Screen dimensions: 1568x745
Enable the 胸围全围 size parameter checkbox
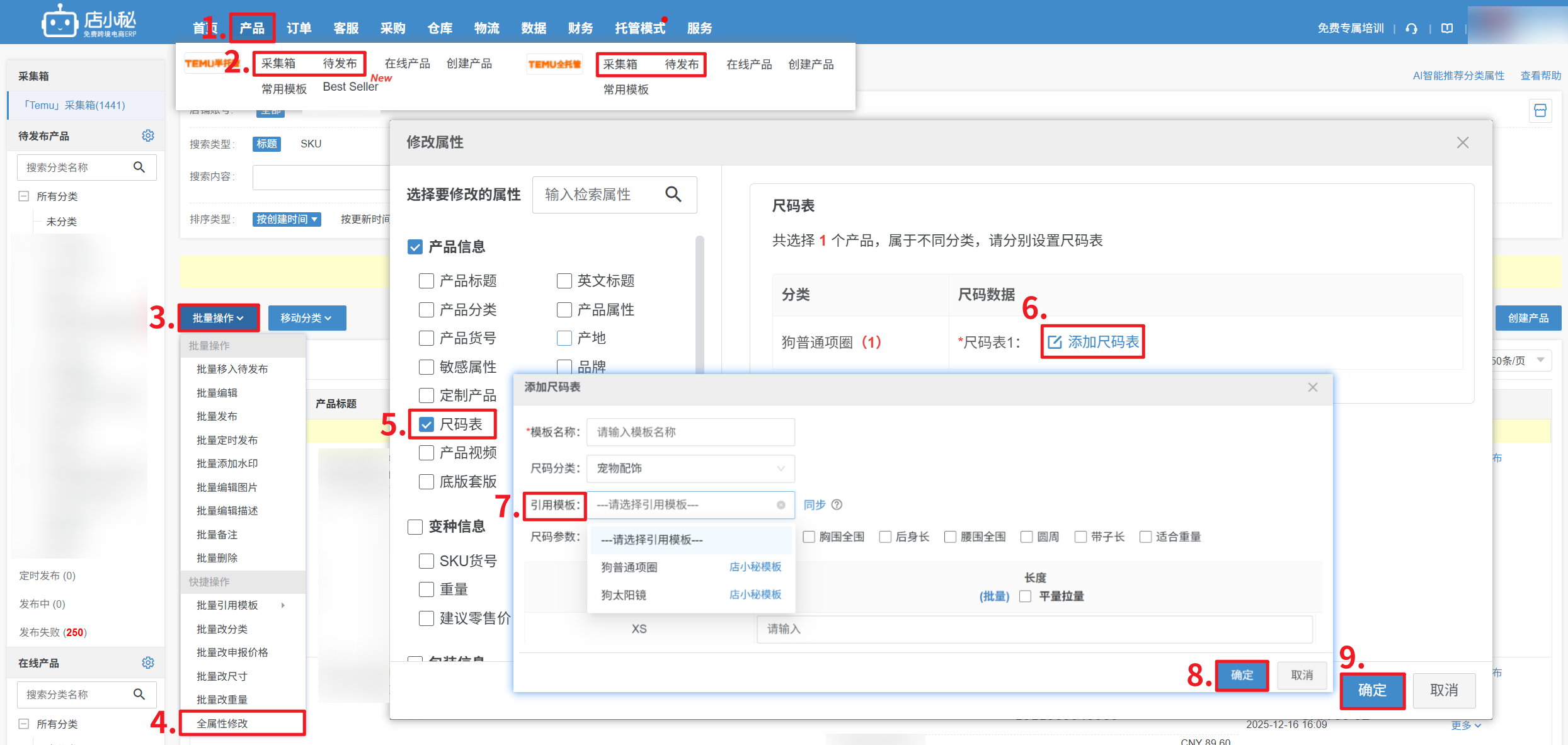click(809, 537)
